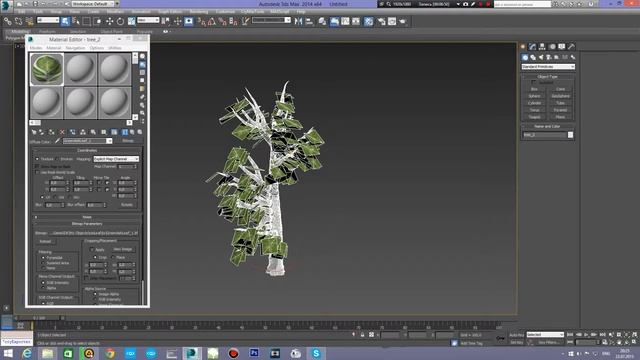640x360 pixels.
Task: Select Lights category icon in Create panel
Action: (x=541, y=58)
